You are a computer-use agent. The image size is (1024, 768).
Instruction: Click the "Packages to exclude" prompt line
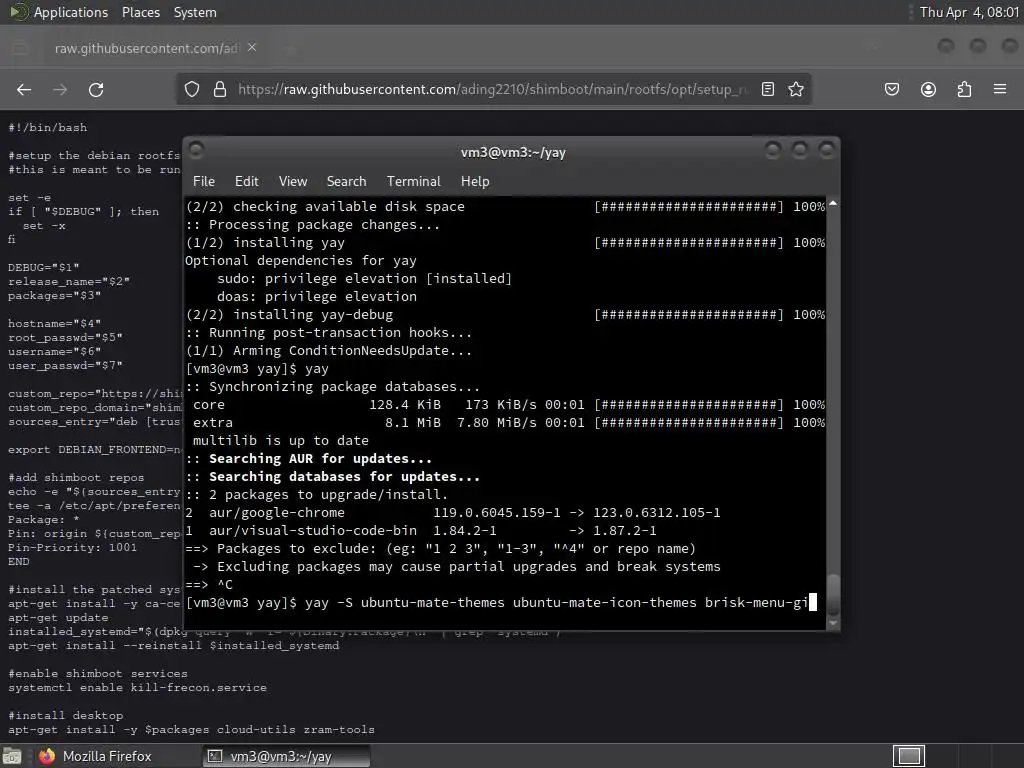(x=441, y=549)
